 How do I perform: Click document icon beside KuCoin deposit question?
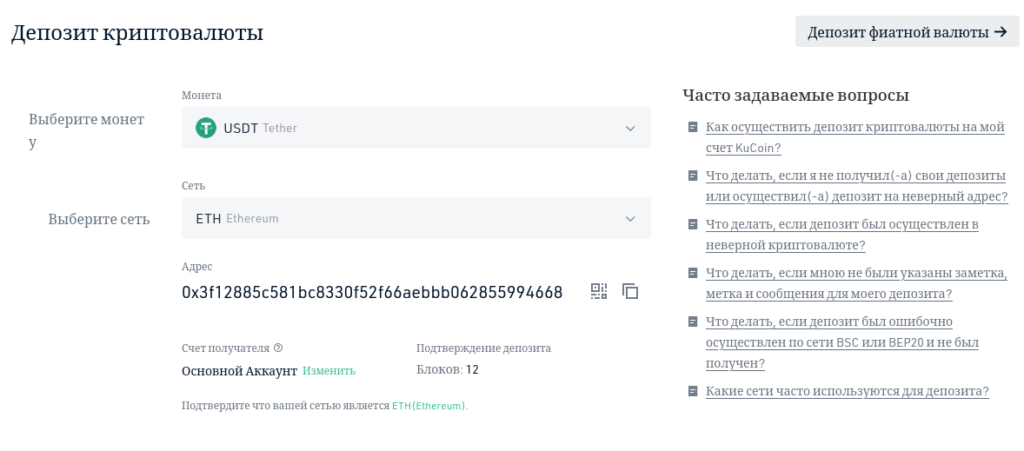pyautogui.click(x=692, y=127)
